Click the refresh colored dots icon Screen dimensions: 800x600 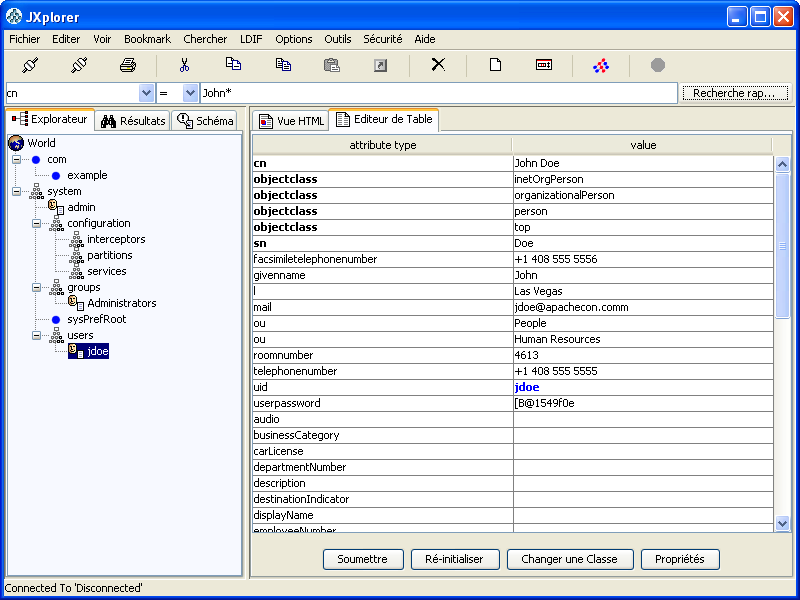(601, 65)
